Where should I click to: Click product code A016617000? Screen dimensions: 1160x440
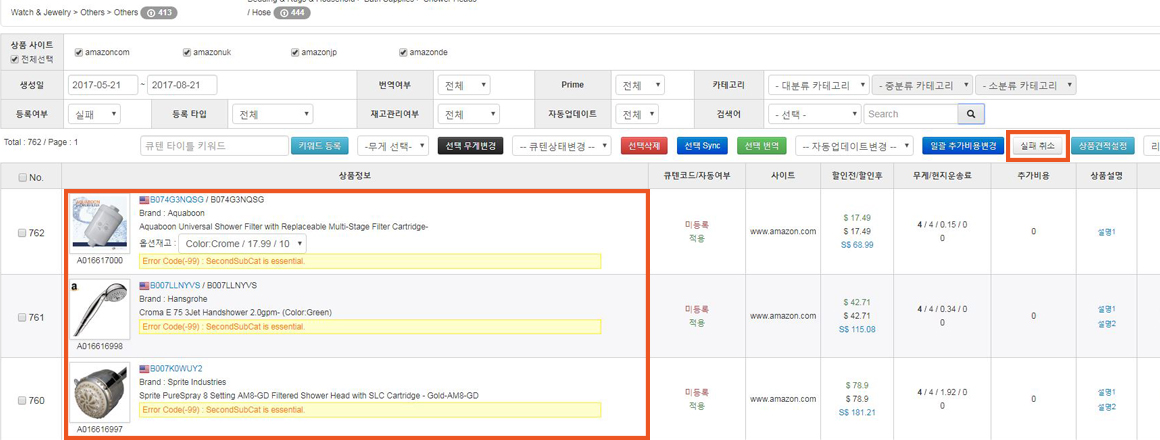(99, 261)
